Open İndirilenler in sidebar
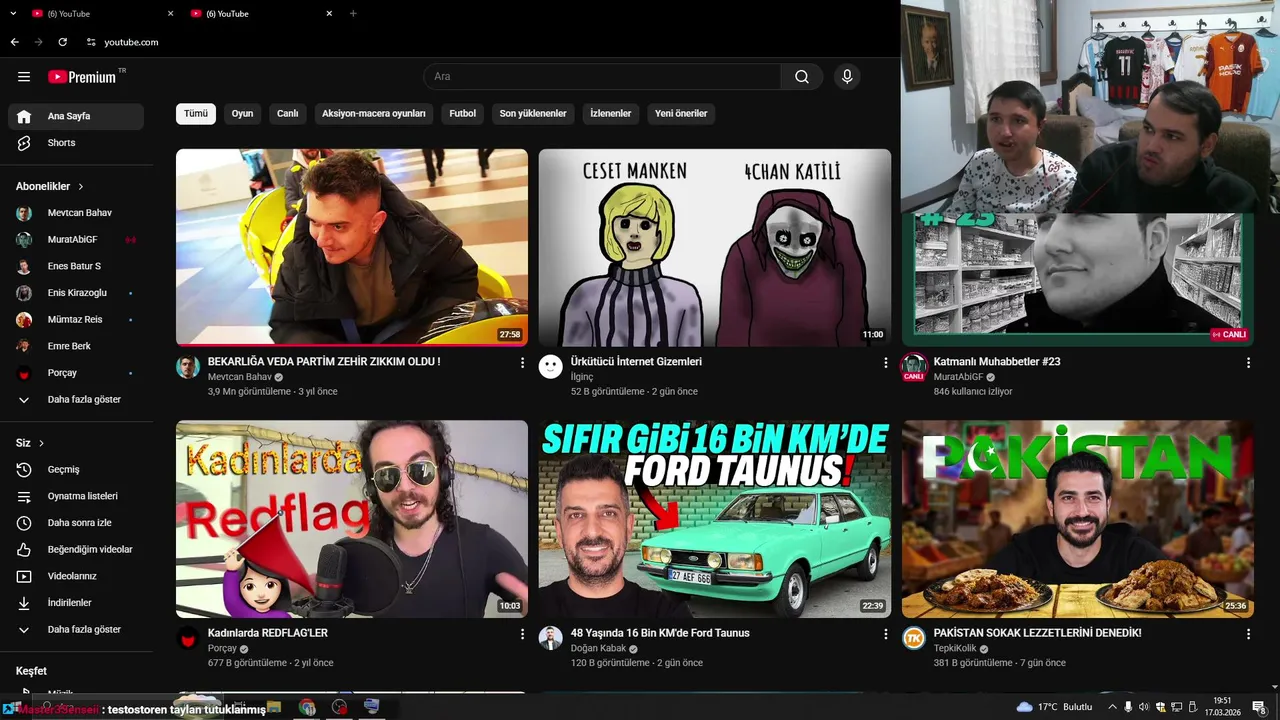This screenshot has width=1280, height=720. 76,603
